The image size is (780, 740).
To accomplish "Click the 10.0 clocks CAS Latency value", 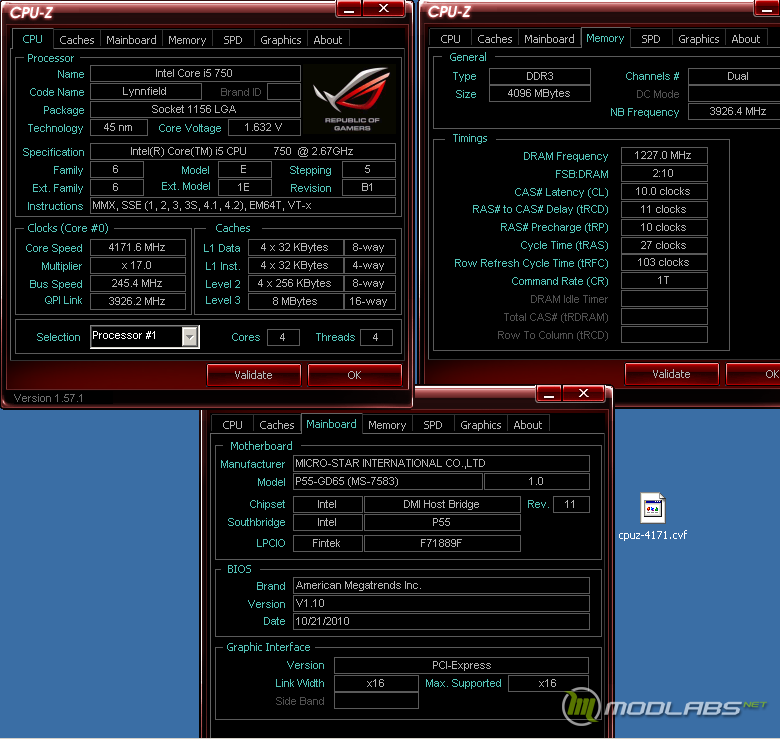I will 664,191.
